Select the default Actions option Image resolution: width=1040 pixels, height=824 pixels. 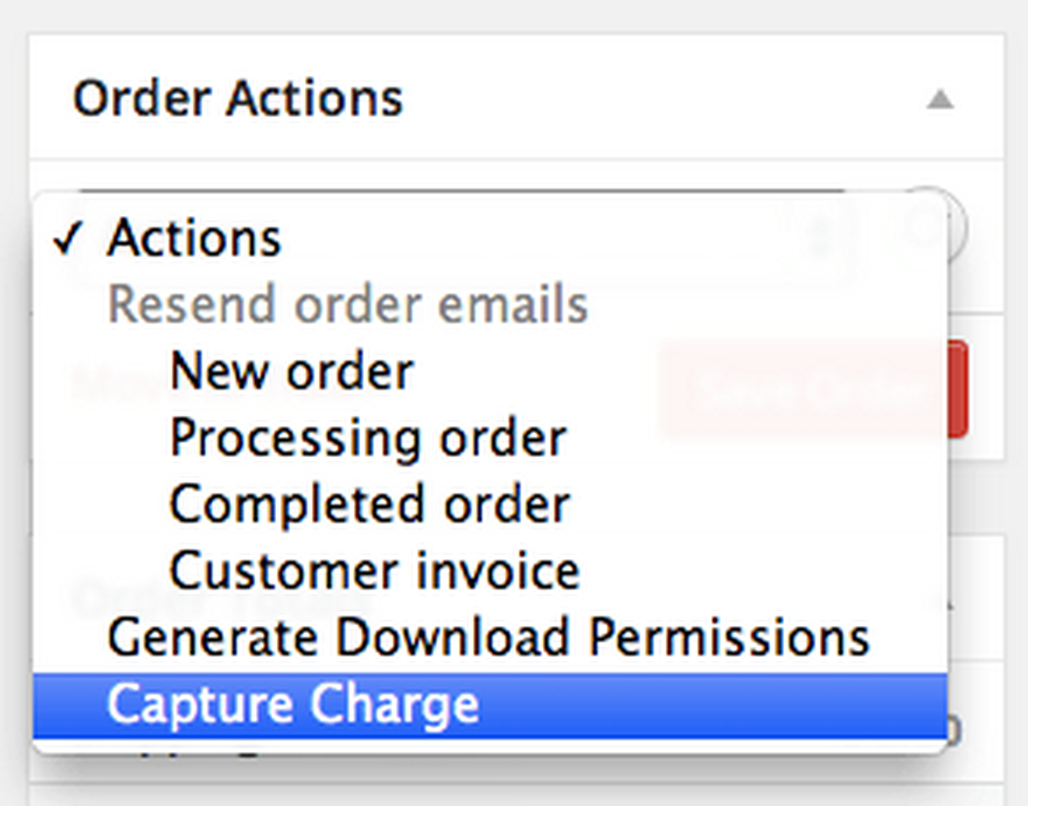(x=194, y=239)
